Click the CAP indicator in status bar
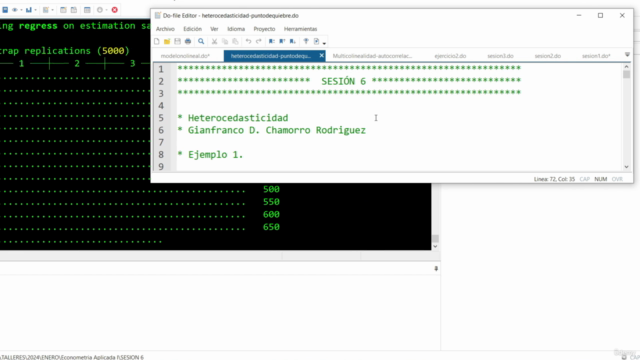This screenshot has height=360, width=640. pos(584,179)
